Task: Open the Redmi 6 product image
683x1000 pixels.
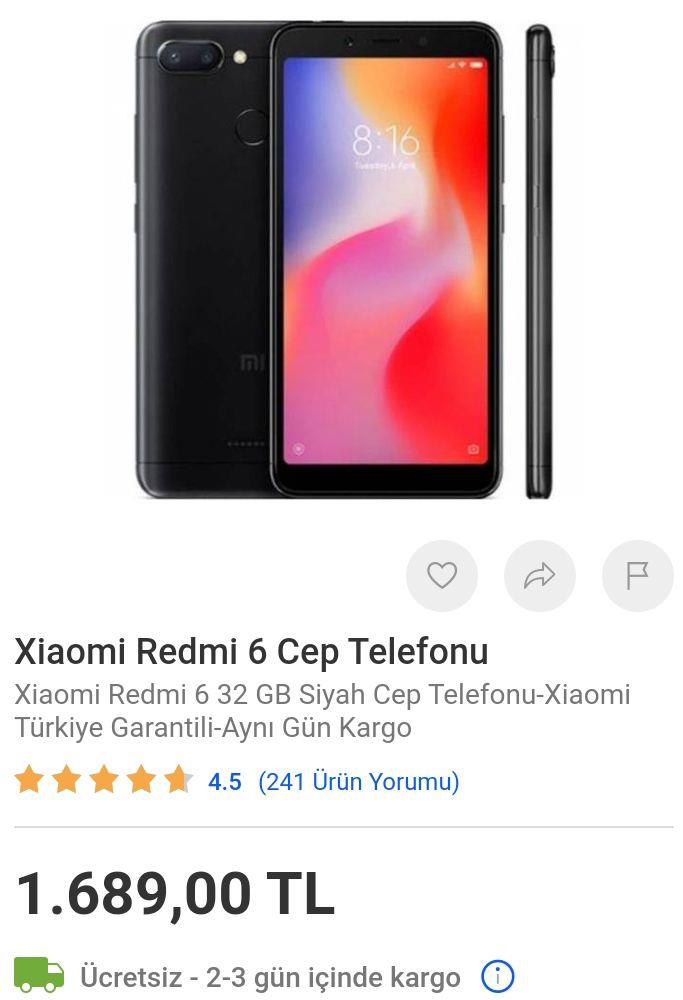Action: coord(342,260)
